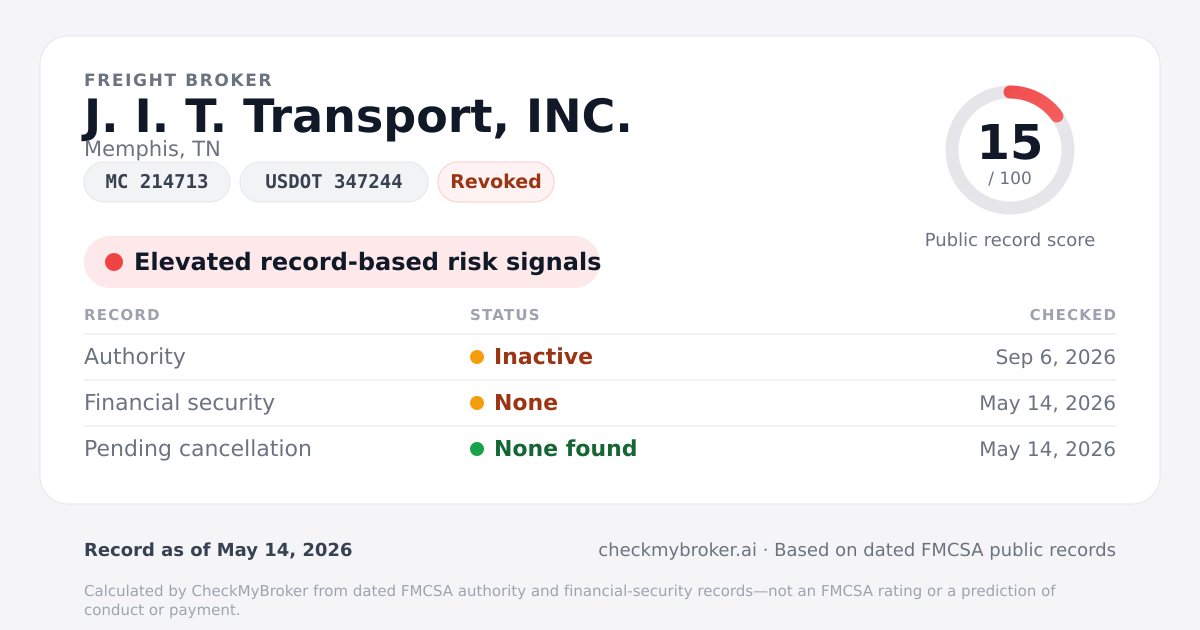Open the Elevated record-based risk signals banner
This screenshot has width=1200, height=630.
342,262
